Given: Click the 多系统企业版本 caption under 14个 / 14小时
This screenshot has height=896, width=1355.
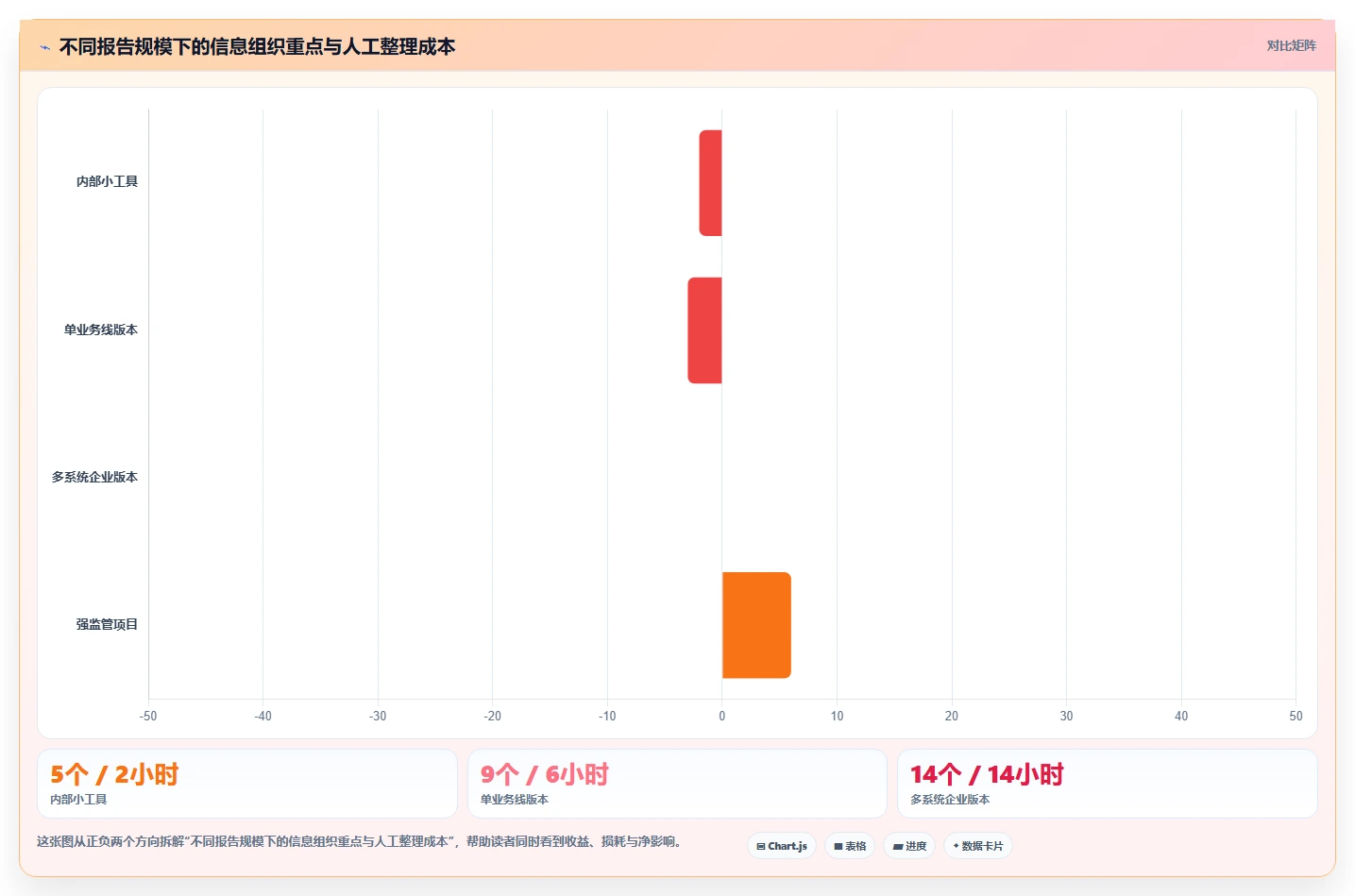Looking at the screenshot, I should coord(950,799).
